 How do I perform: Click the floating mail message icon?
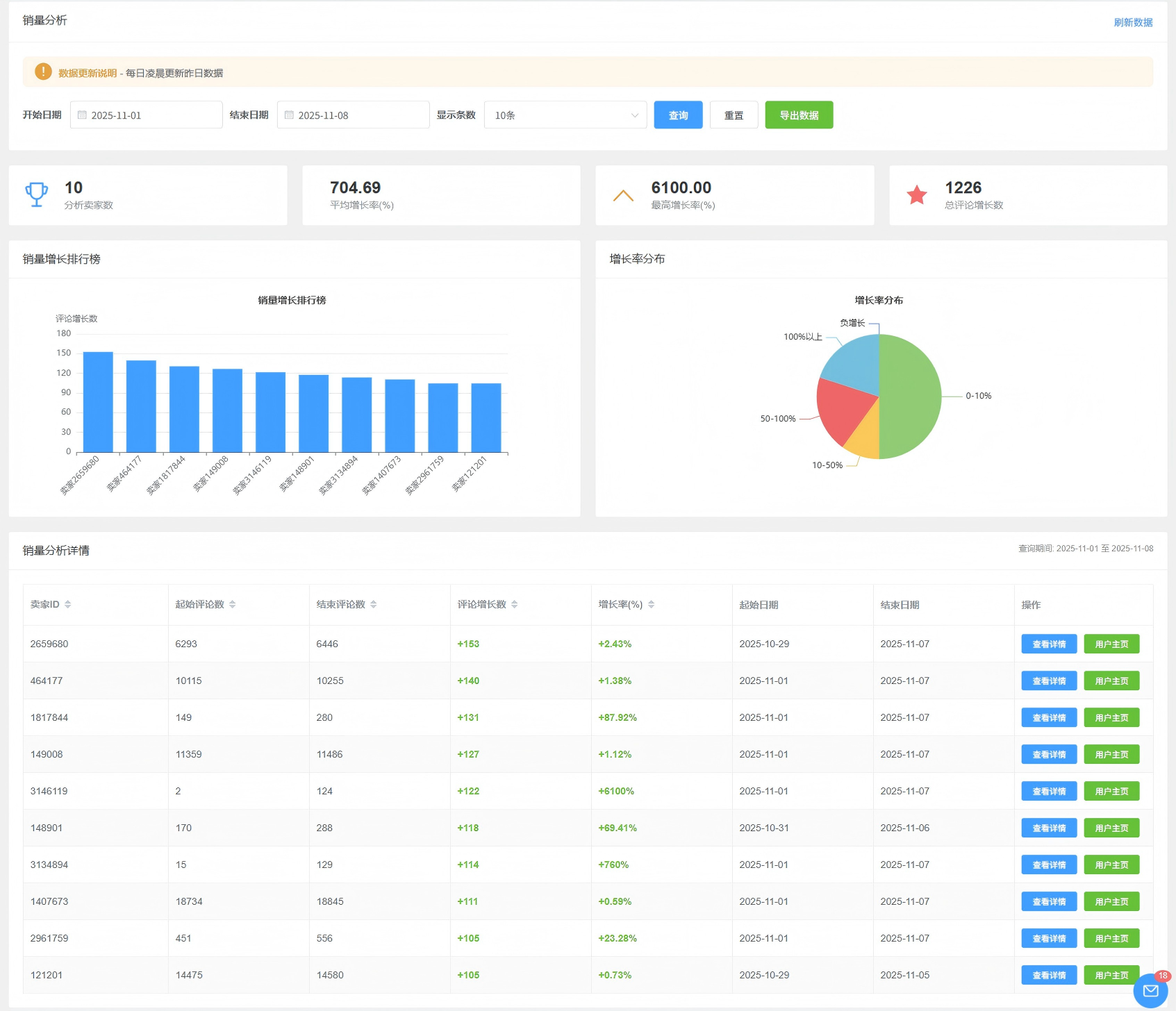[1150, 991]
